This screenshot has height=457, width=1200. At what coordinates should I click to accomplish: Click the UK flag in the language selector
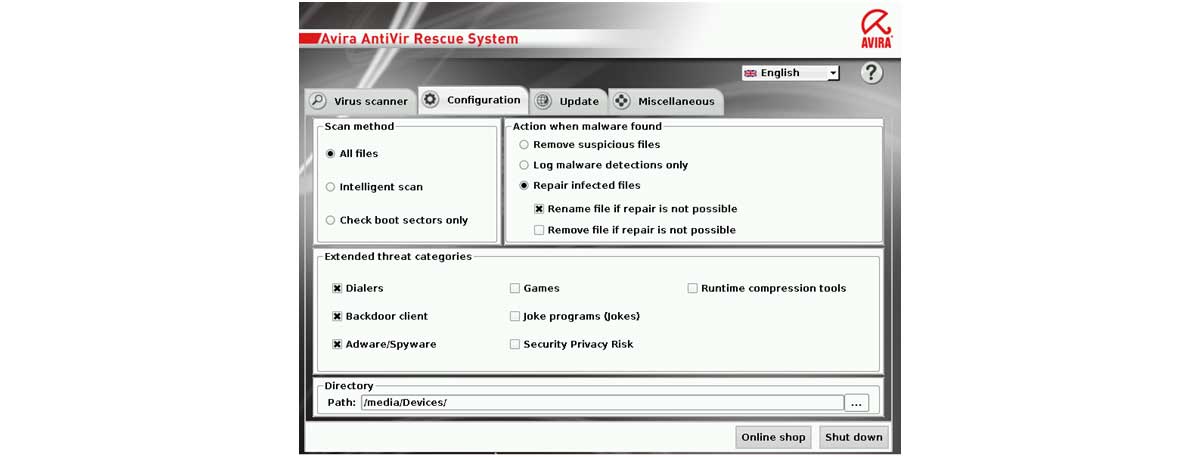click(750, 73)
